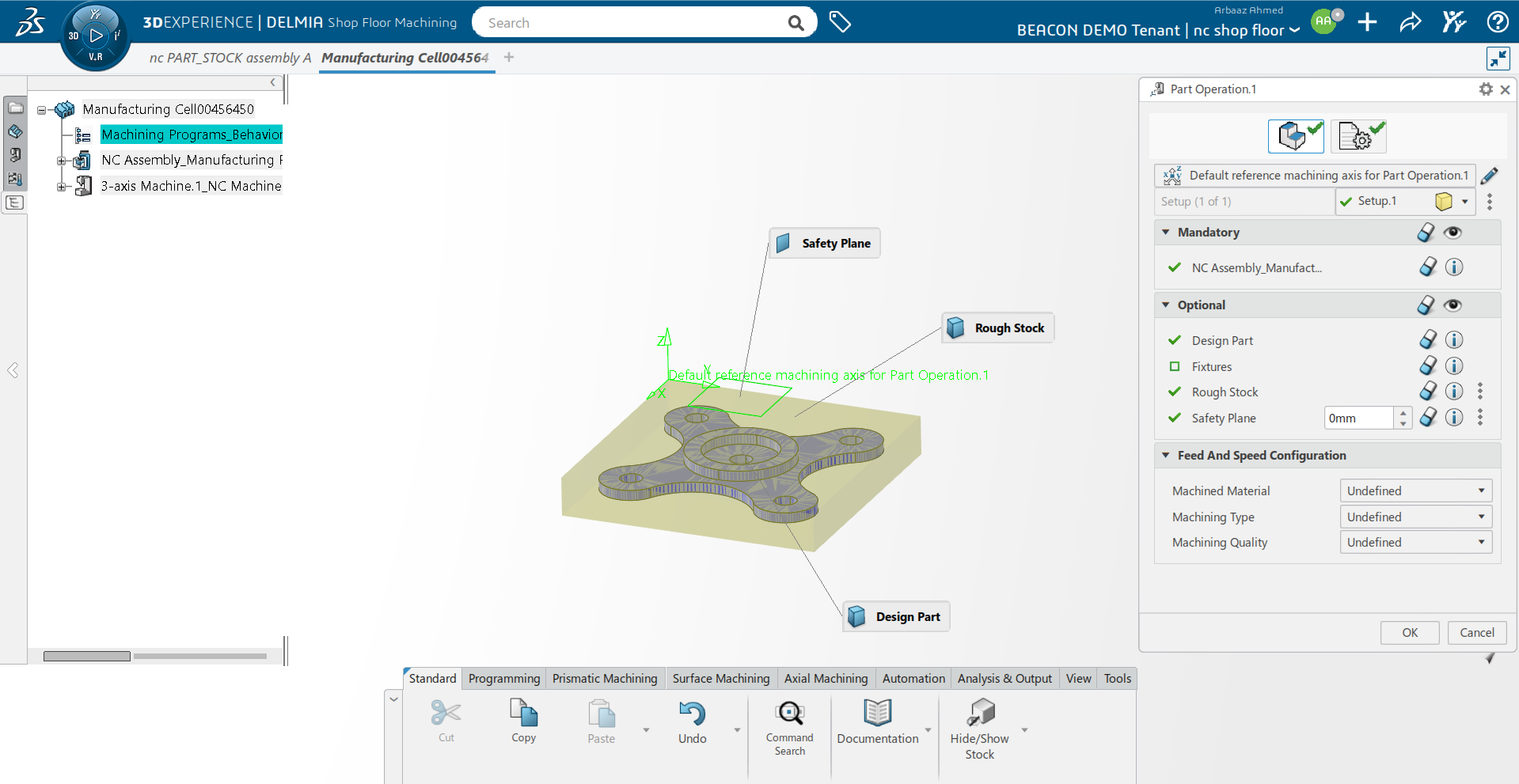Open Documentation
Screen dimensions: 1519x784
pos(878,722)
